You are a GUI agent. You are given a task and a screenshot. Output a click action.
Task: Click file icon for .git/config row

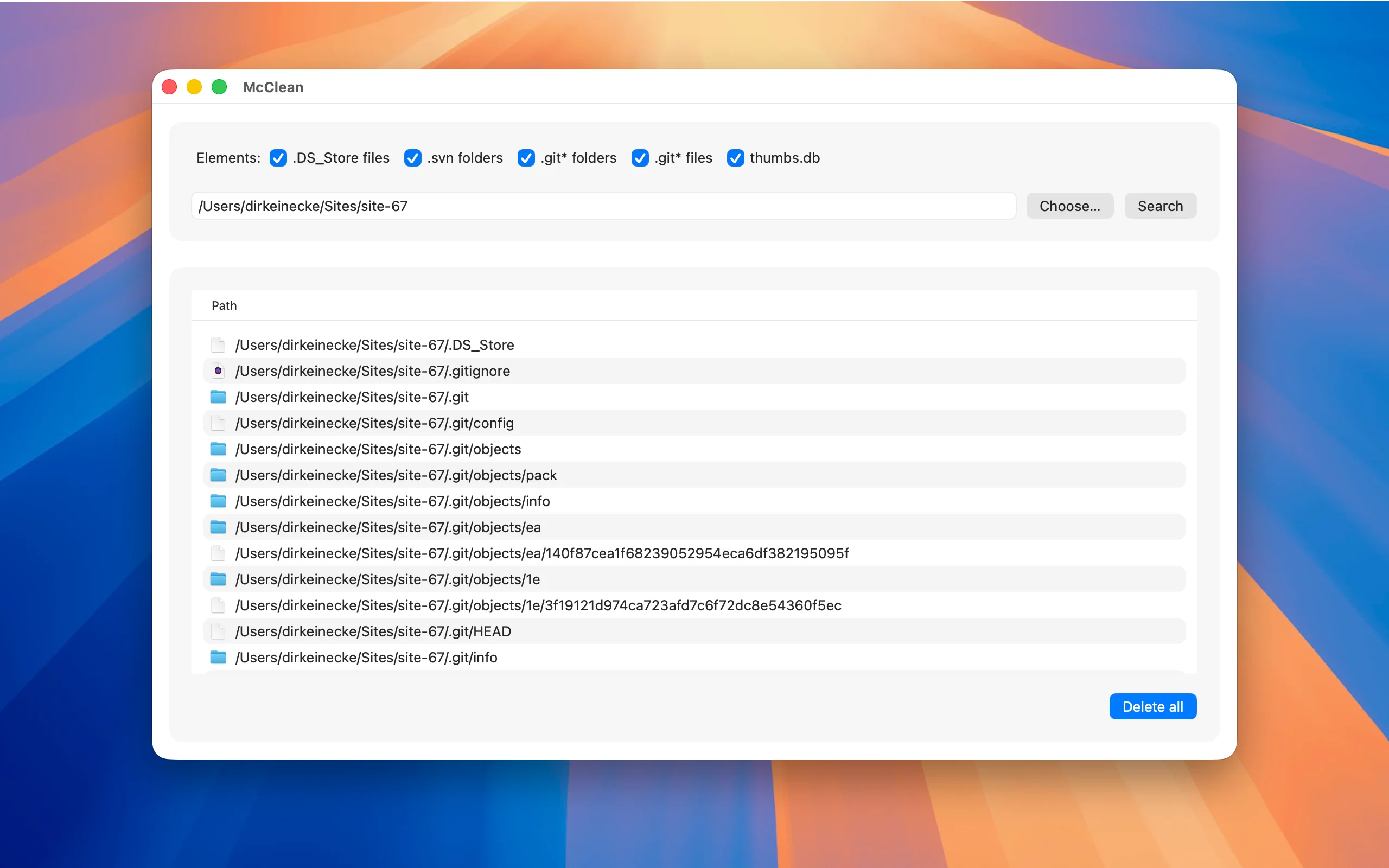218,423
